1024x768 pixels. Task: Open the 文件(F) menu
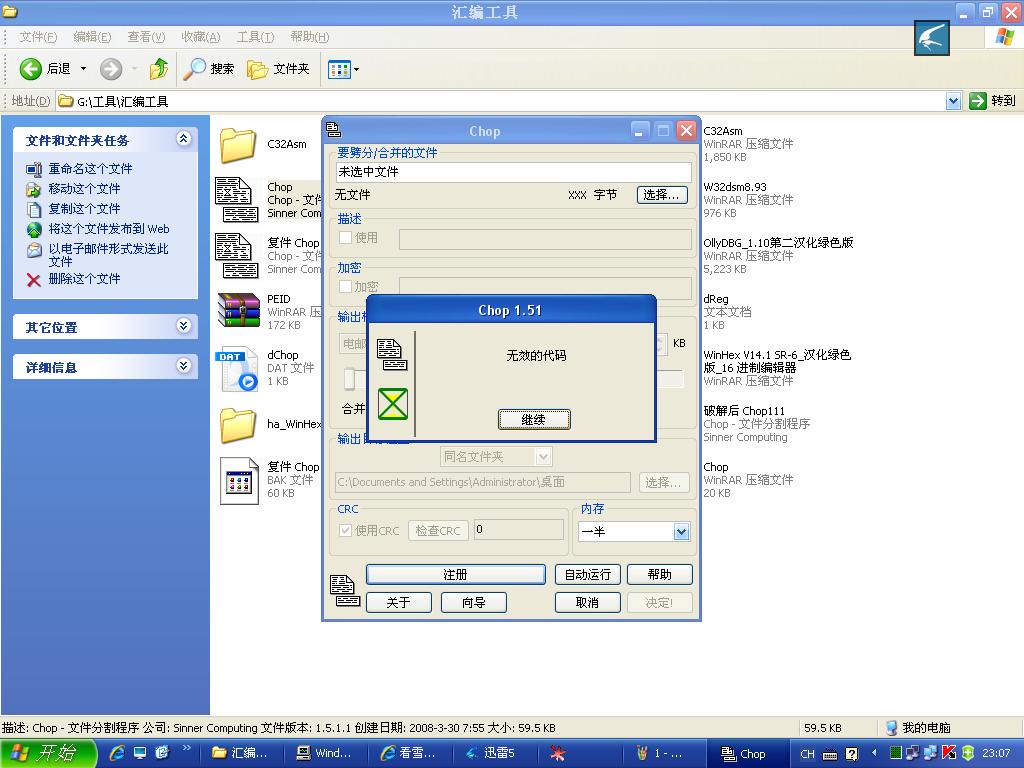pos(38,37)
